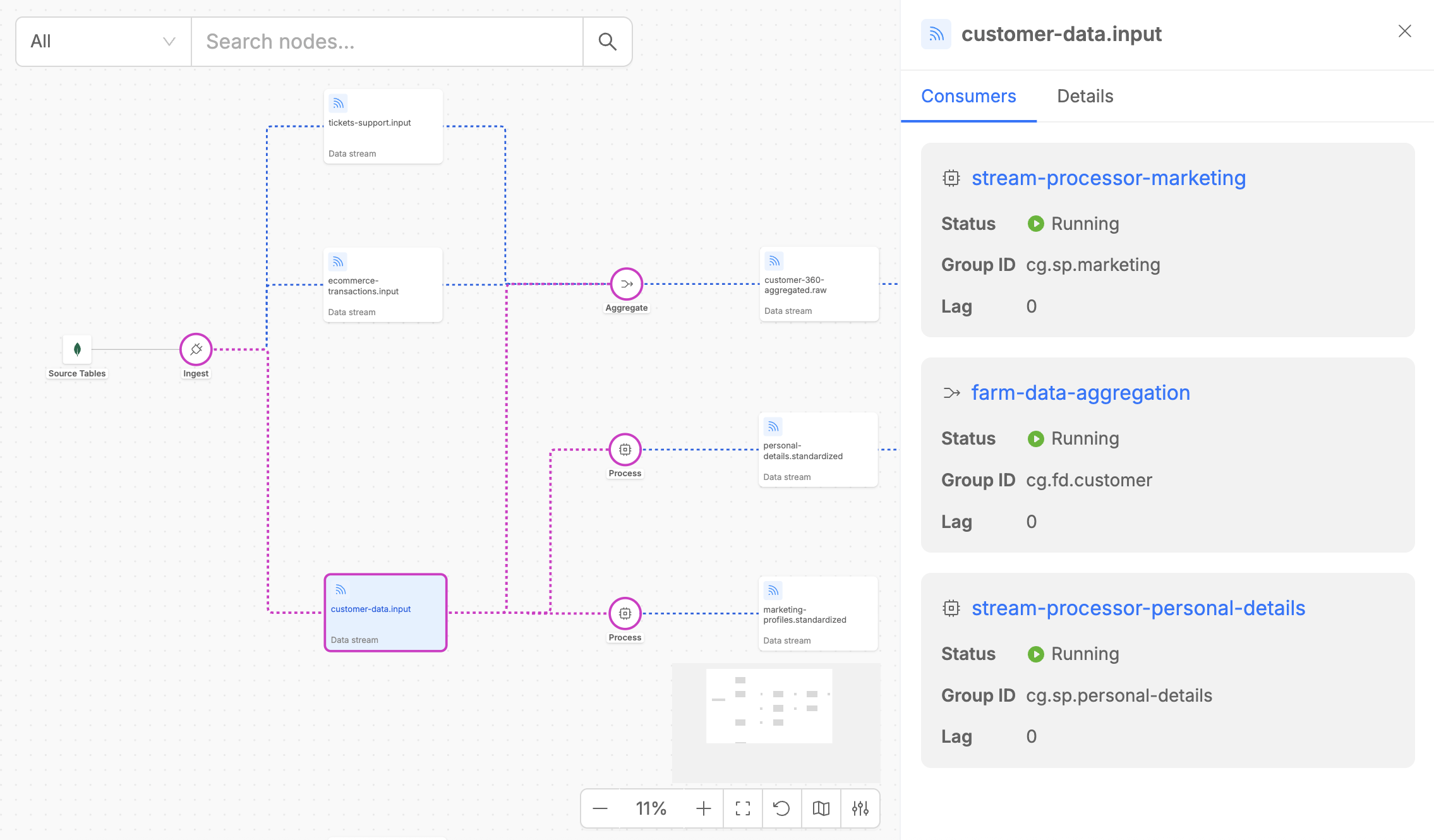The image size is (1434, 840).
Task: Open the All filter dropdown
Action: coord(102,41)
